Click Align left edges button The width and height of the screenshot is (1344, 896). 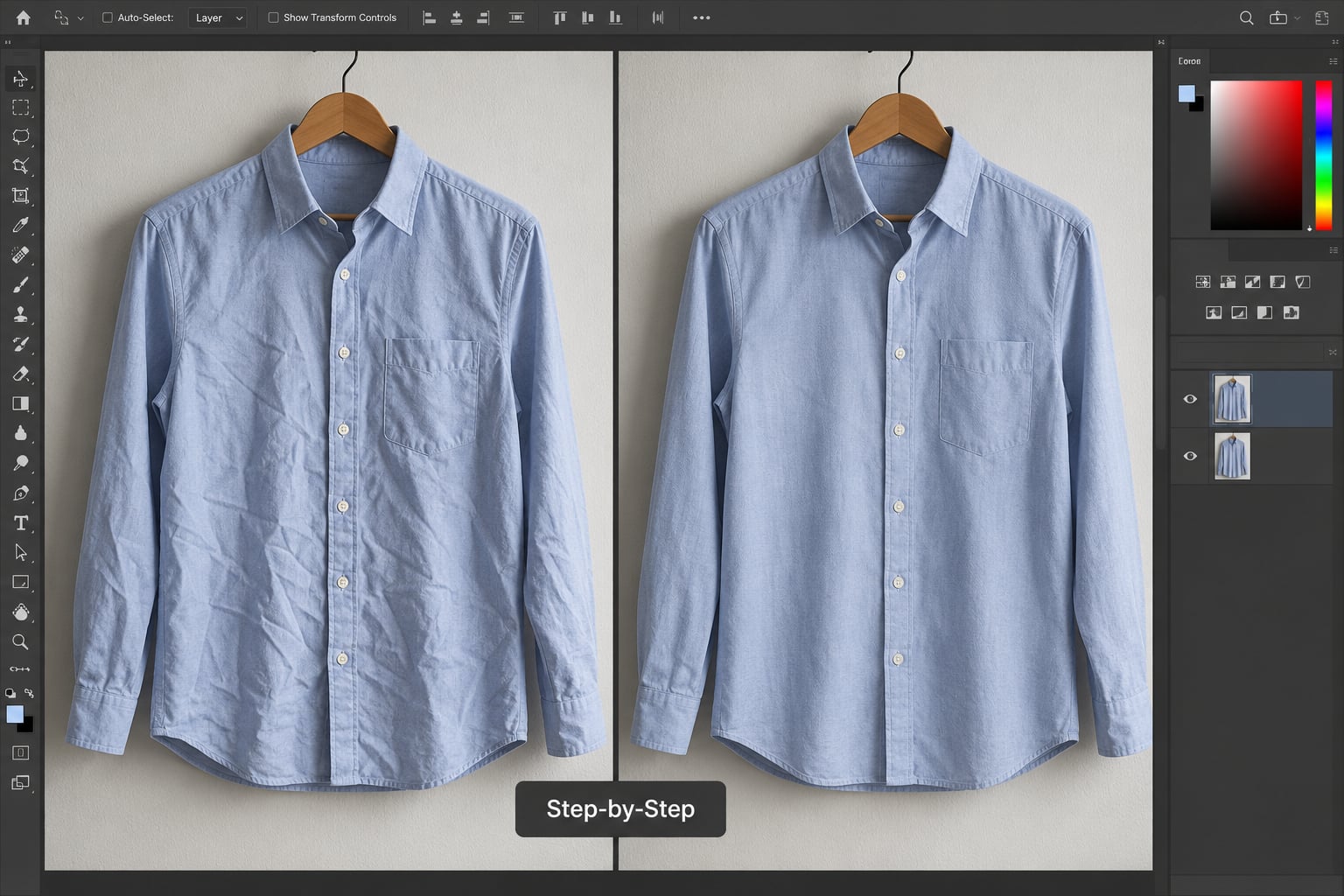pos(430,17)
